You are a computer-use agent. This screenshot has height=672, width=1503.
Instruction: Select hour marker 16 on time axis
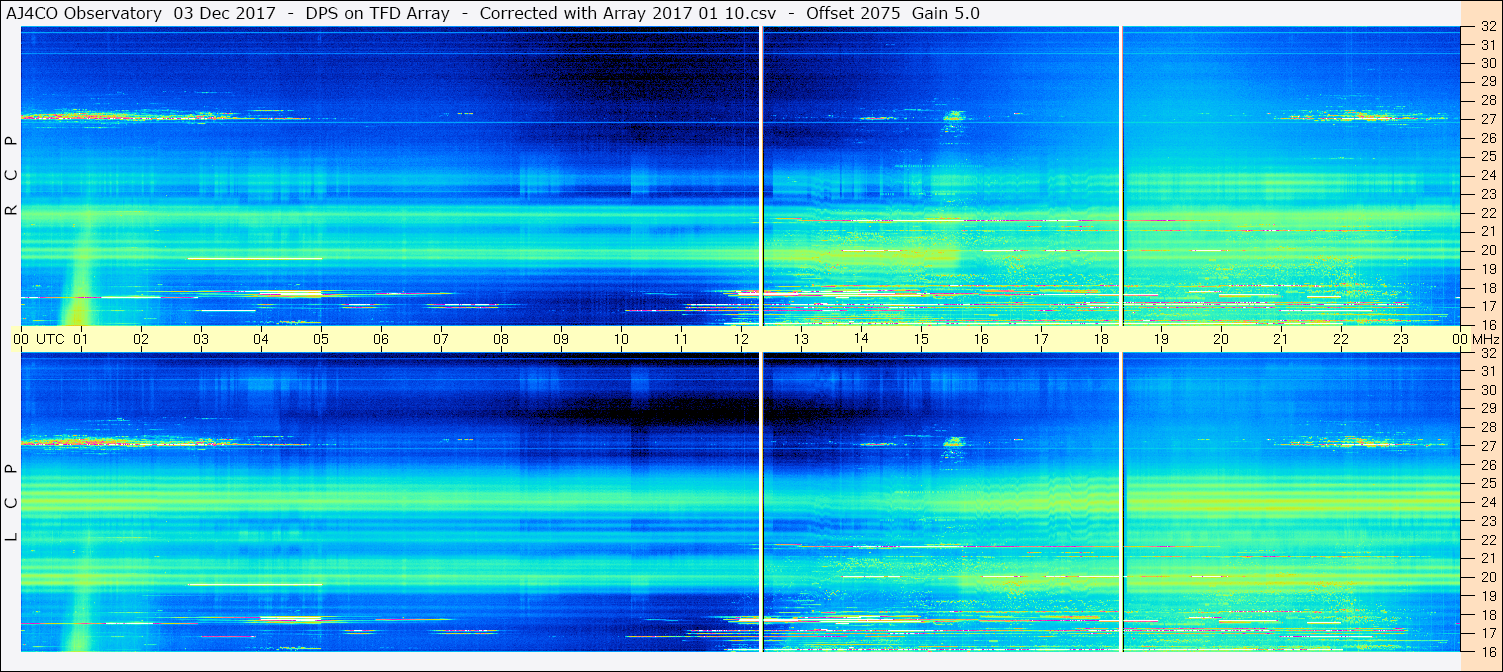click(x=981, y=339)
